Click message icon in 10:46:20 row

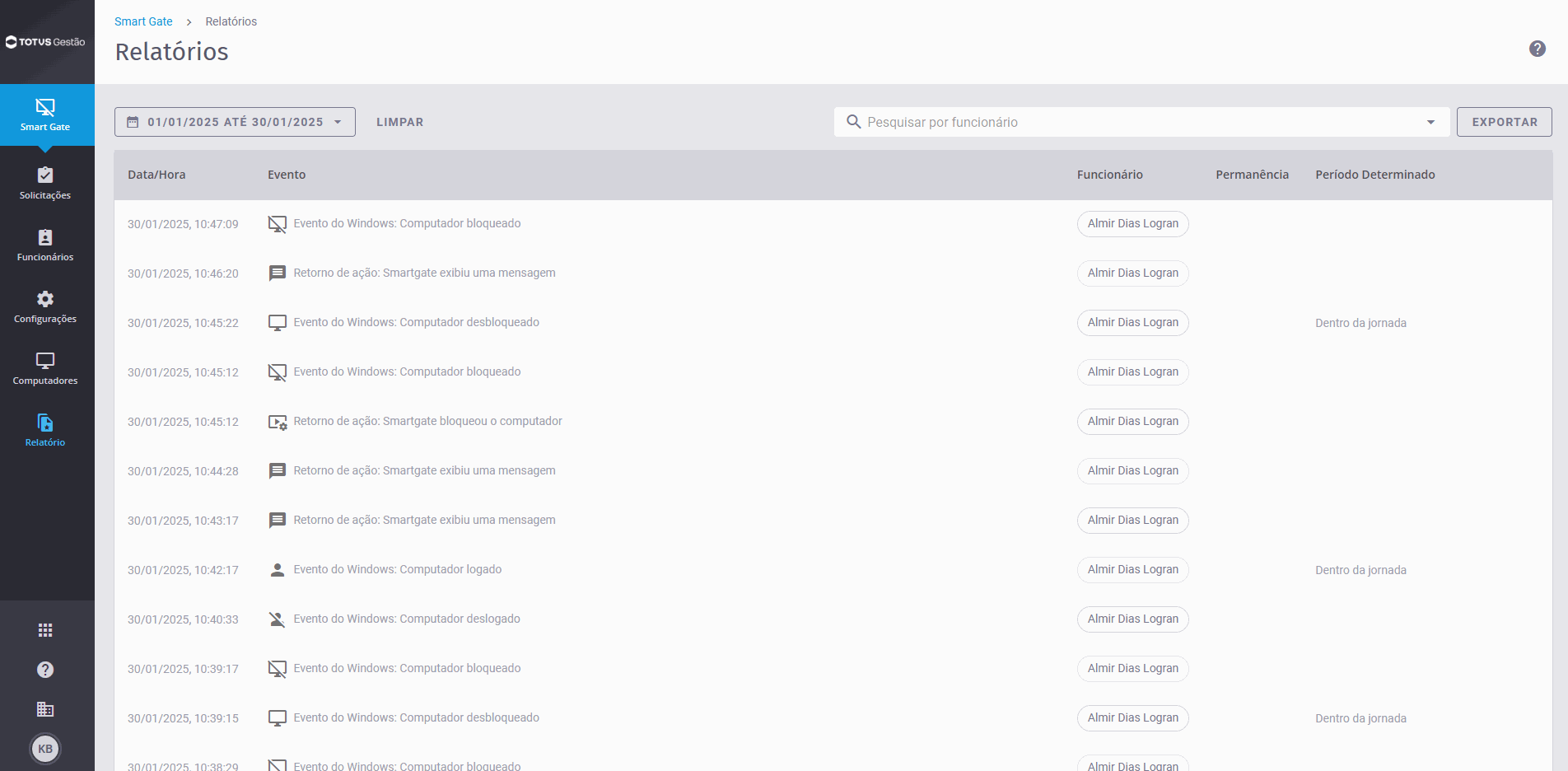click(278, 273)
